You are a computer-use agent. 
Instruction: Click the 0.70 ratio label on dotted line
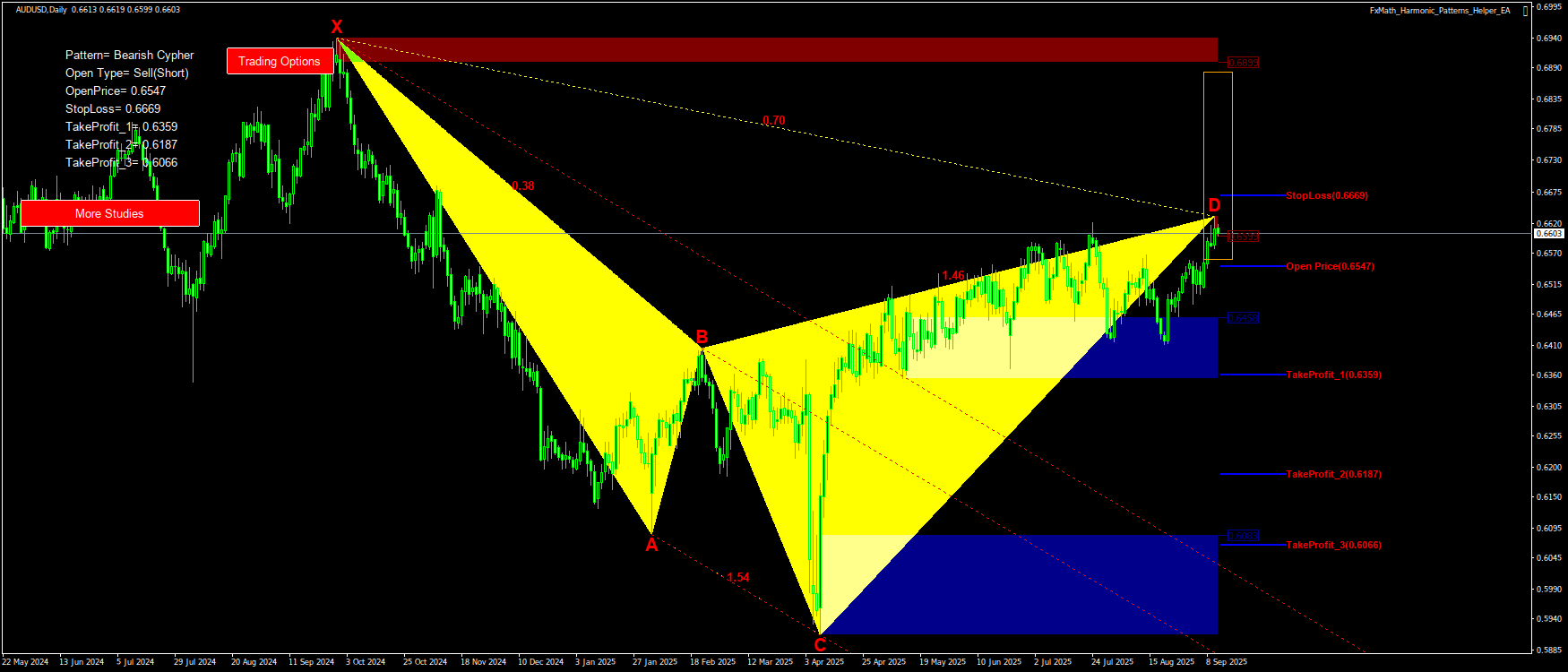(x=773, y=121)
